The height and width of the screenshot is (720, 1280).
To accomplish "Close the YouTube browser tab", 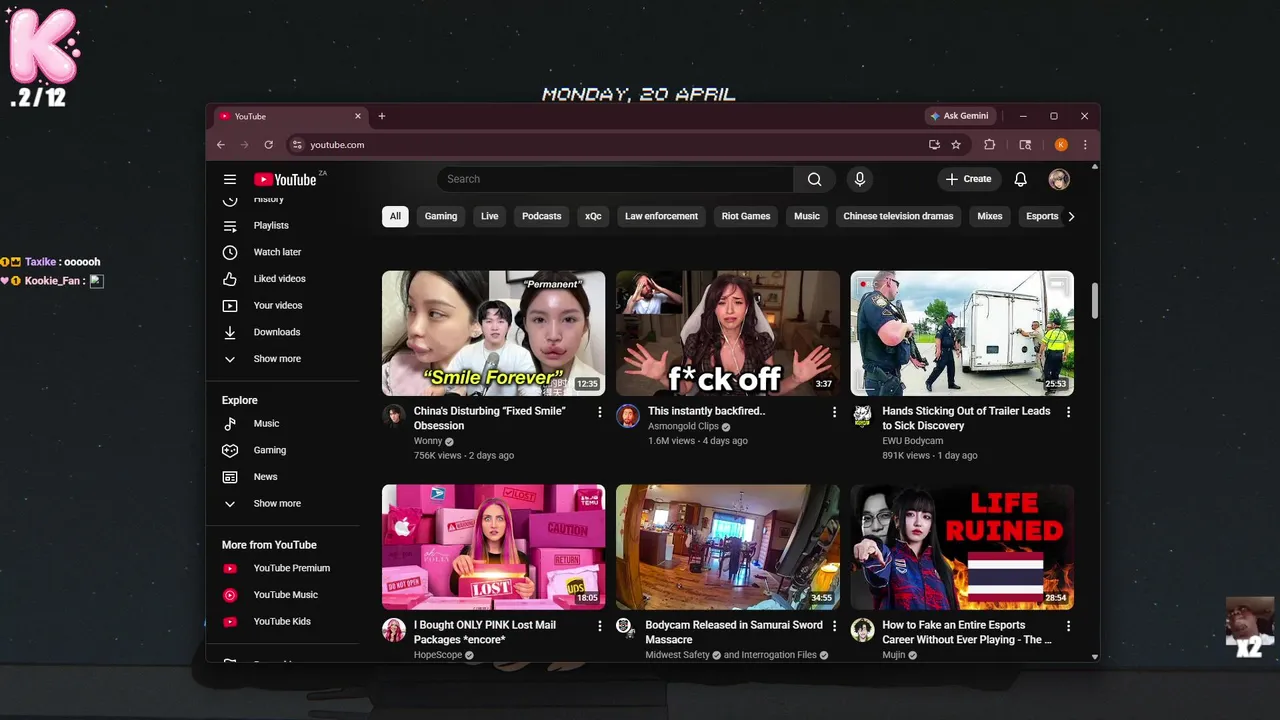I will pos(358,116).
